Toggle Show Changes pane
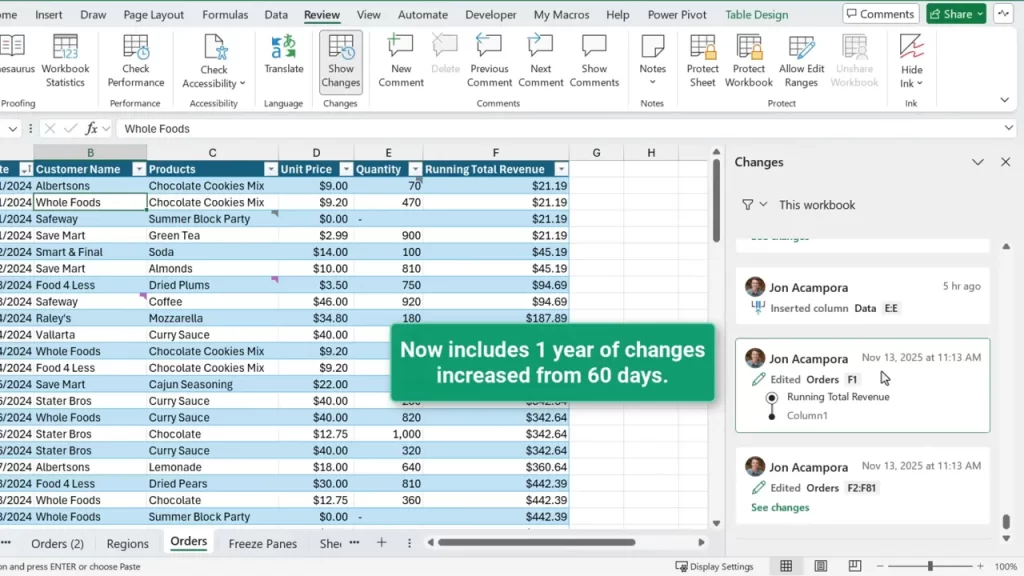 [x=340, y=60]
